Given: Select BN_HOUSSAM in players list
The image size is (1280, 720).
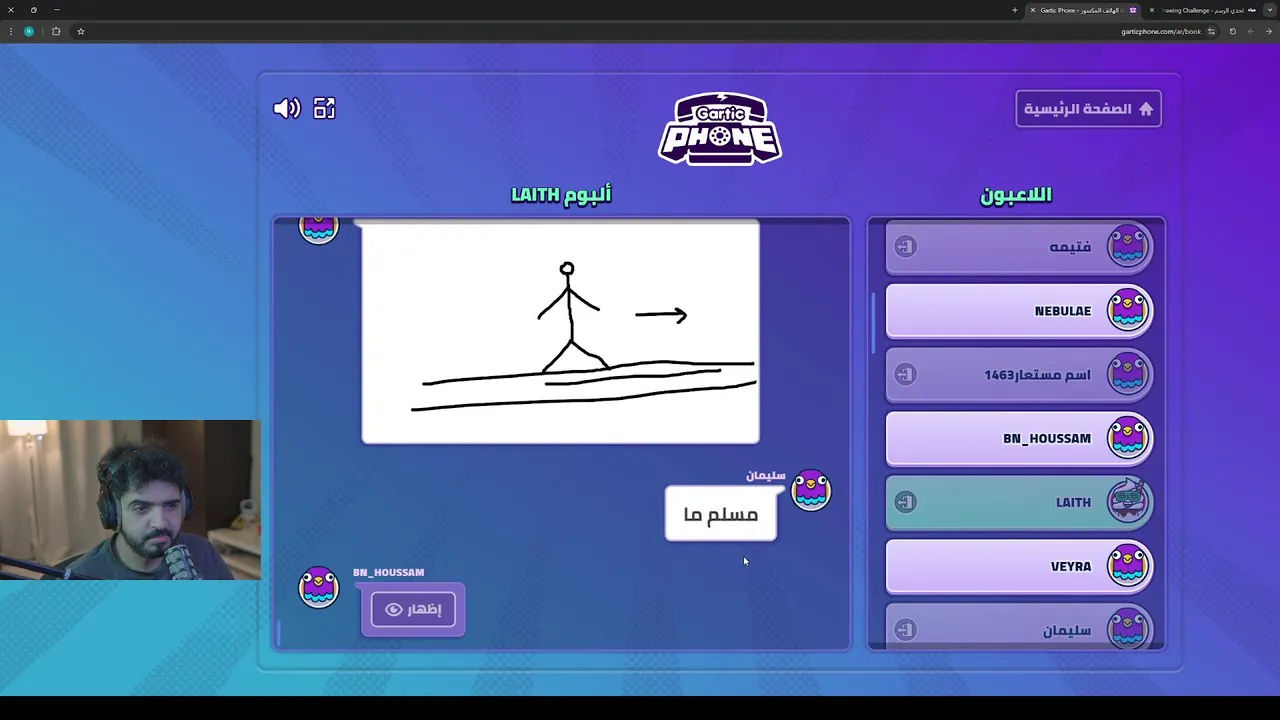Looking at the screenshot, I should pos(1019,439).
